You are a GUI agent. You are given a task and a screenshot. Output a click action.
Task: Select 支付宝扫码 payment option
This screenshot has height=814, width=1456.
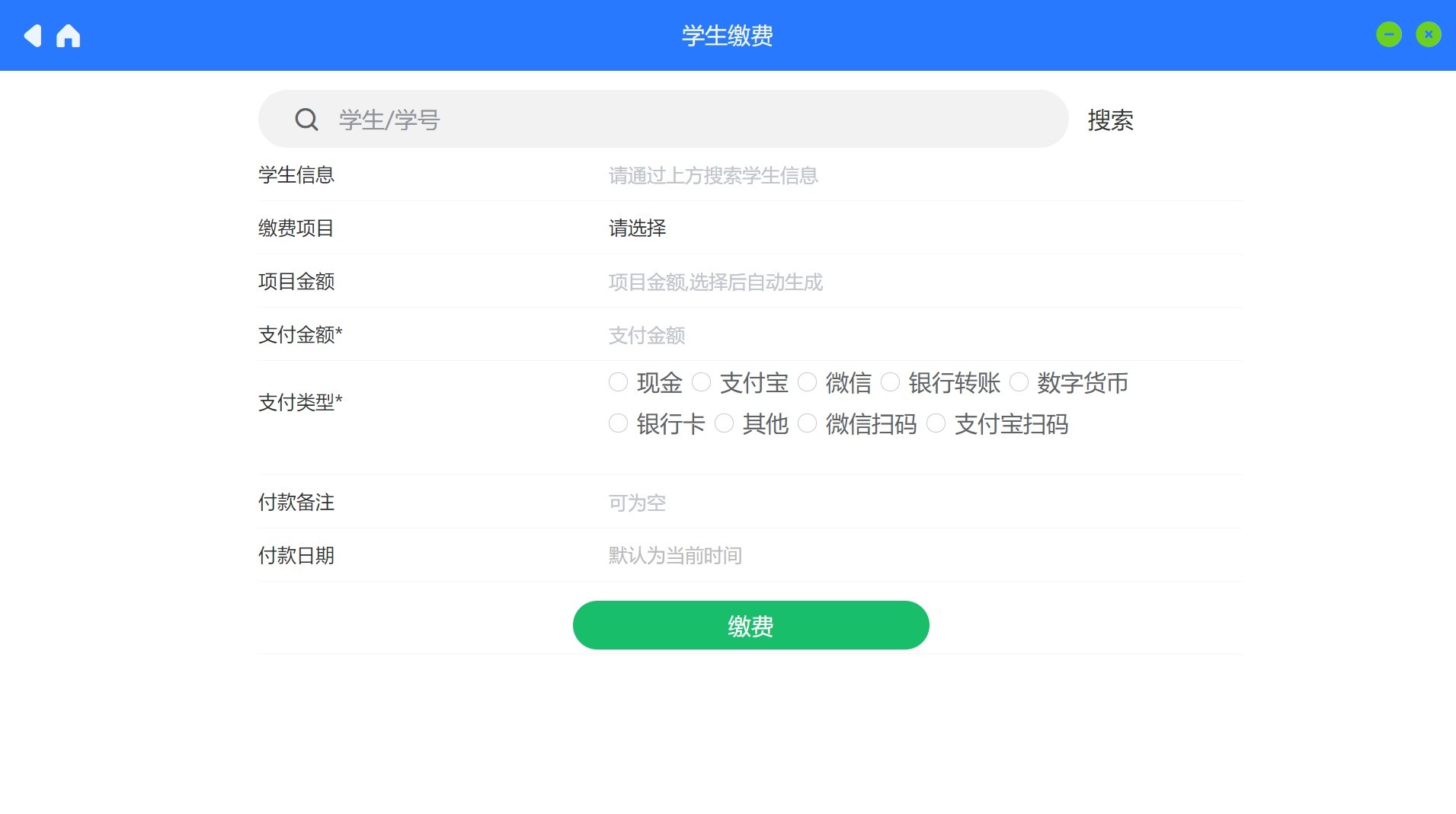coord(936,423)
